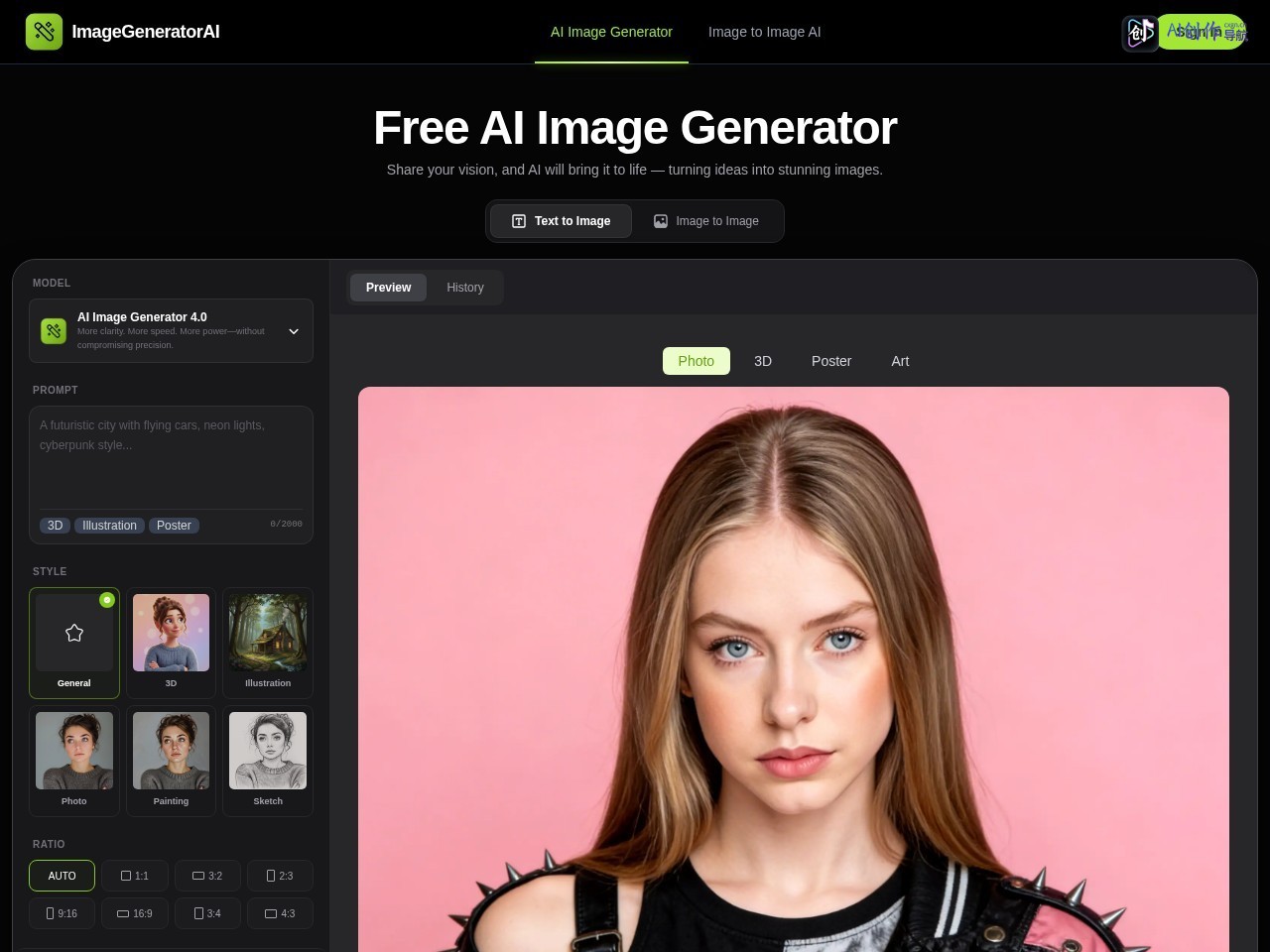Add the Poster prompt tag
1270x952 pixels.
coord(174,526)
